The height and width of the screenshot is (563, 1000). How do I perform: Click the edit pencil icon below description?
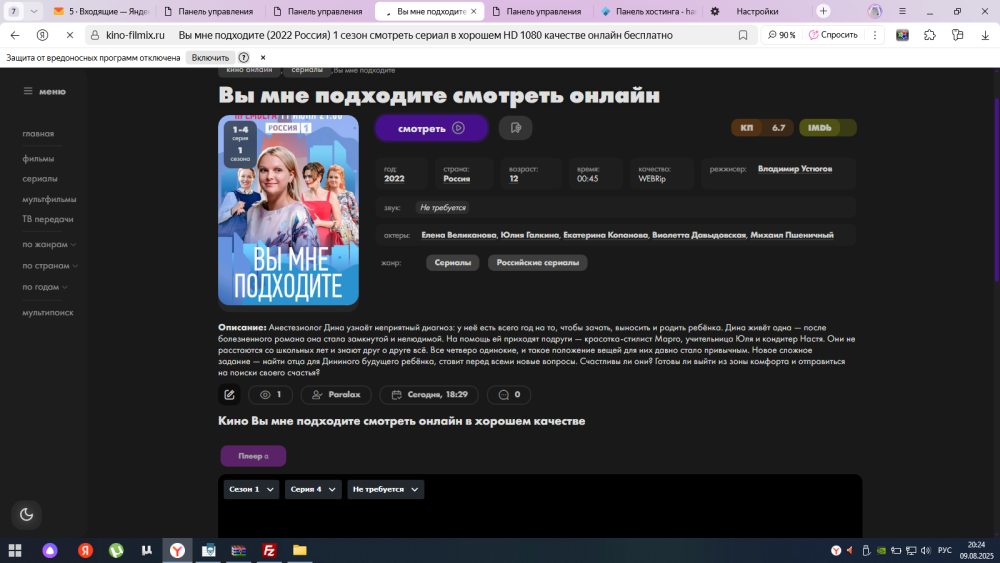tap(229, 395)
